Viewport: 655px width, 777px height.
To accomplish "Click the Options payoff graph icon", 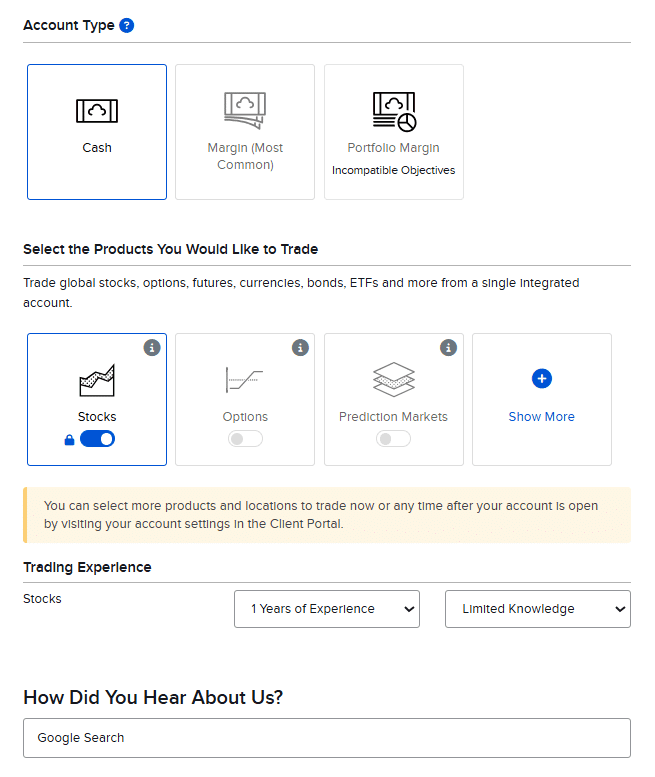I will point(244,380).
